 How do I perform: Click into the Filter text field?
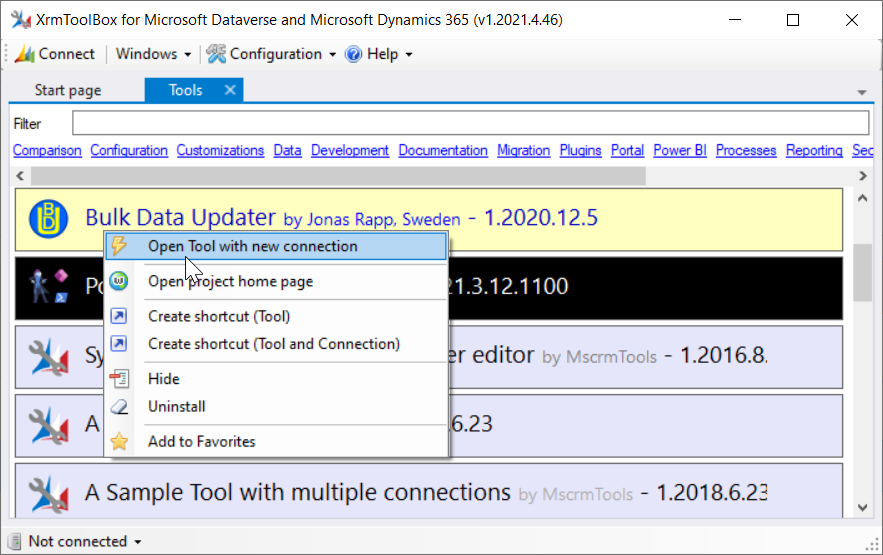[471, 123]
